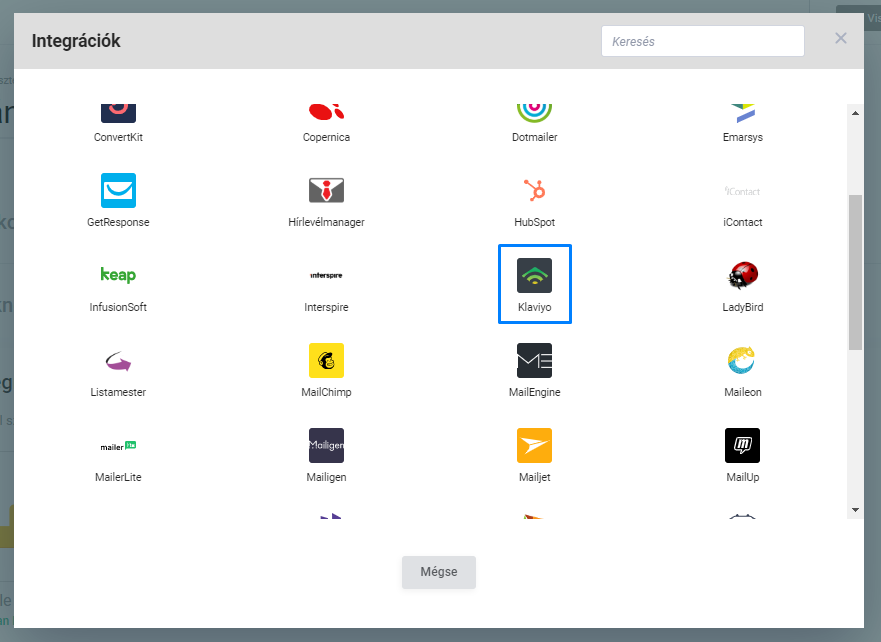Pick the Dotmailer integration icon

(x=534, y=113)
